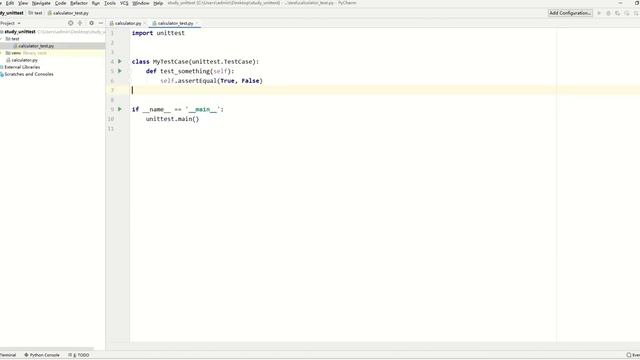Viewport: 640px width, 360px height.
Task: Open the Terminal tool window
Action: [8, 355]
